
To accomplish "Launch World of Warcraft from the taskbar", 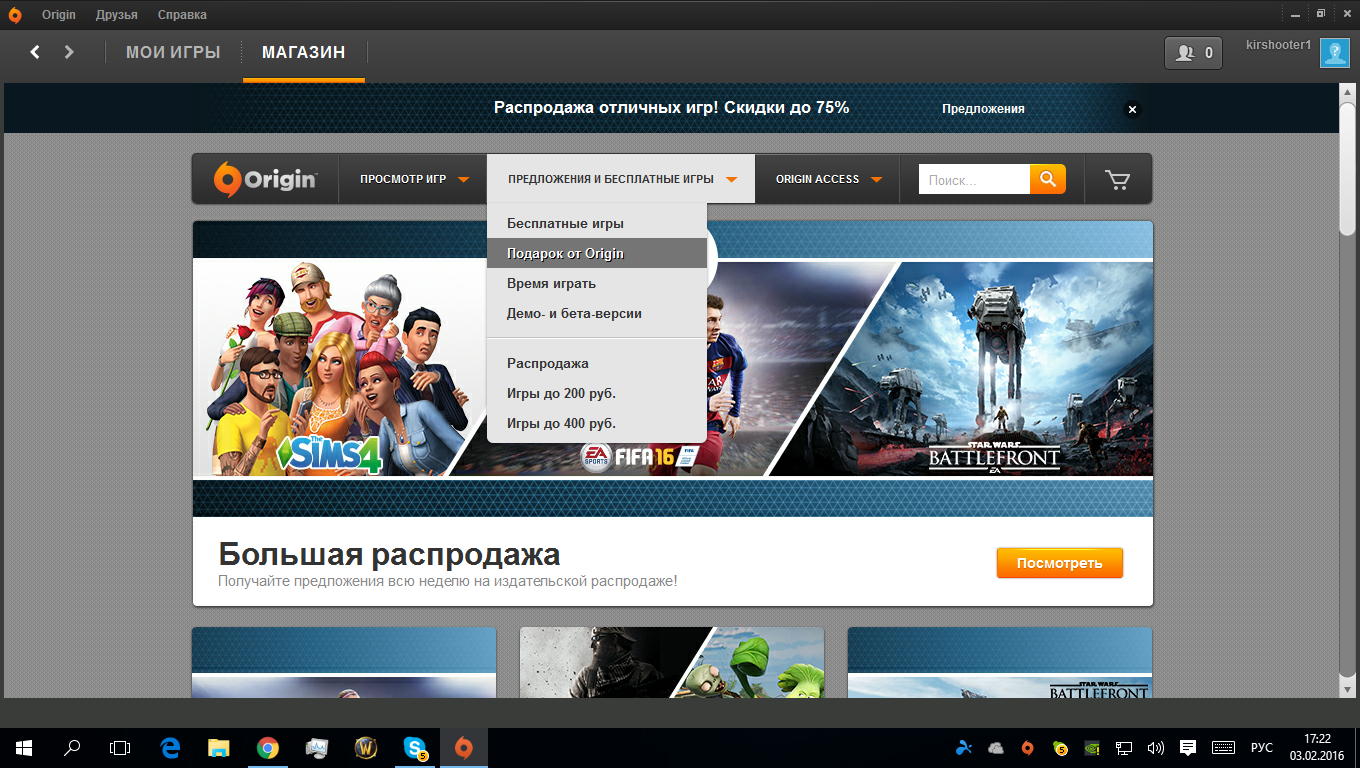I will (365, 747).
